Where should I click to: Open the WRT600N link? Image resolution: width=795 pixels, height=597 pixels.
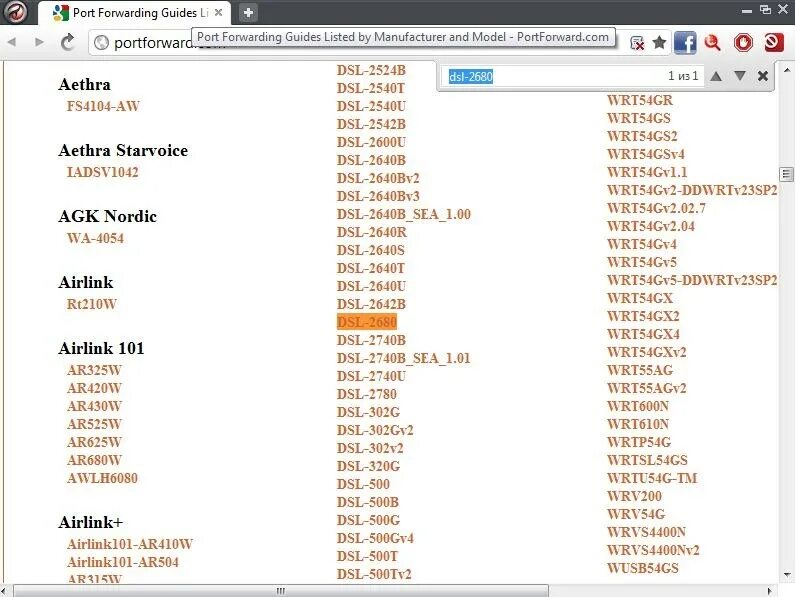point(638,406)
